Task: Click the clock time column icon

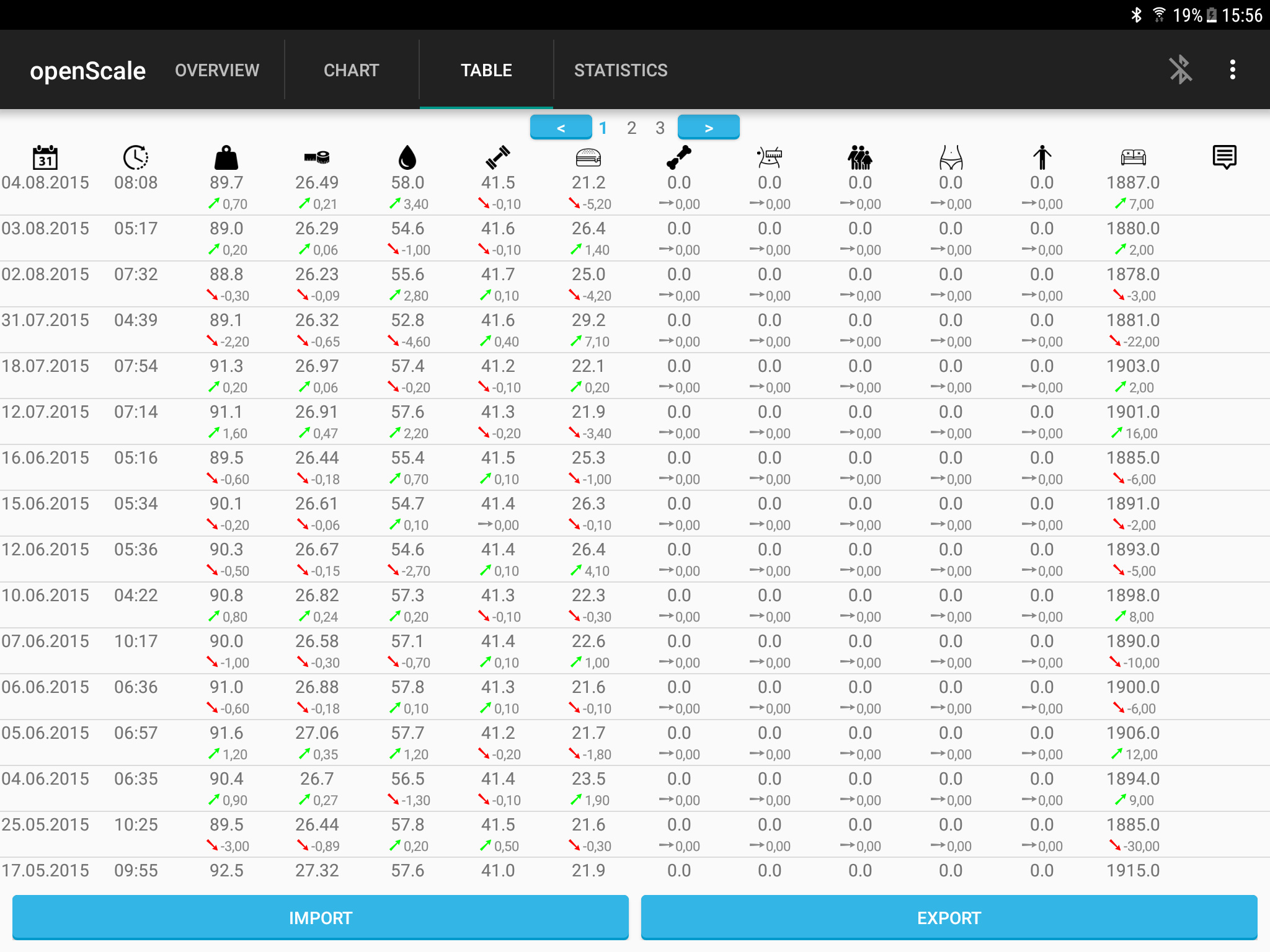Action: point(136,157)
